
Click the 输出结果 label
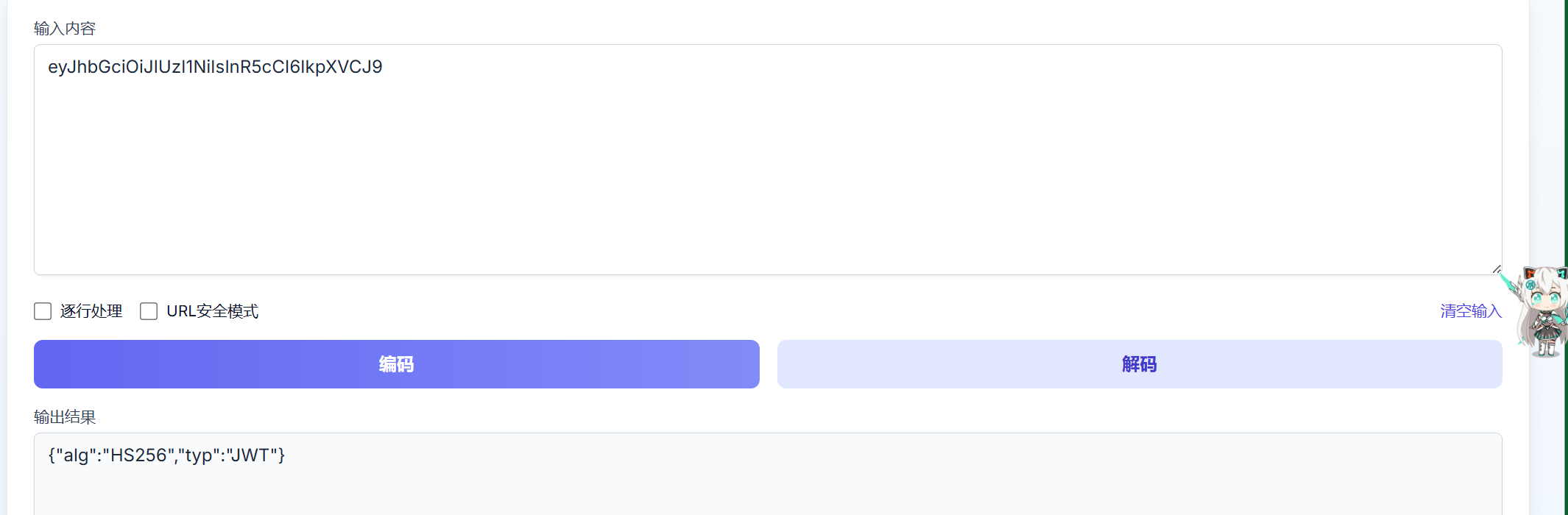tap(65, 417)
